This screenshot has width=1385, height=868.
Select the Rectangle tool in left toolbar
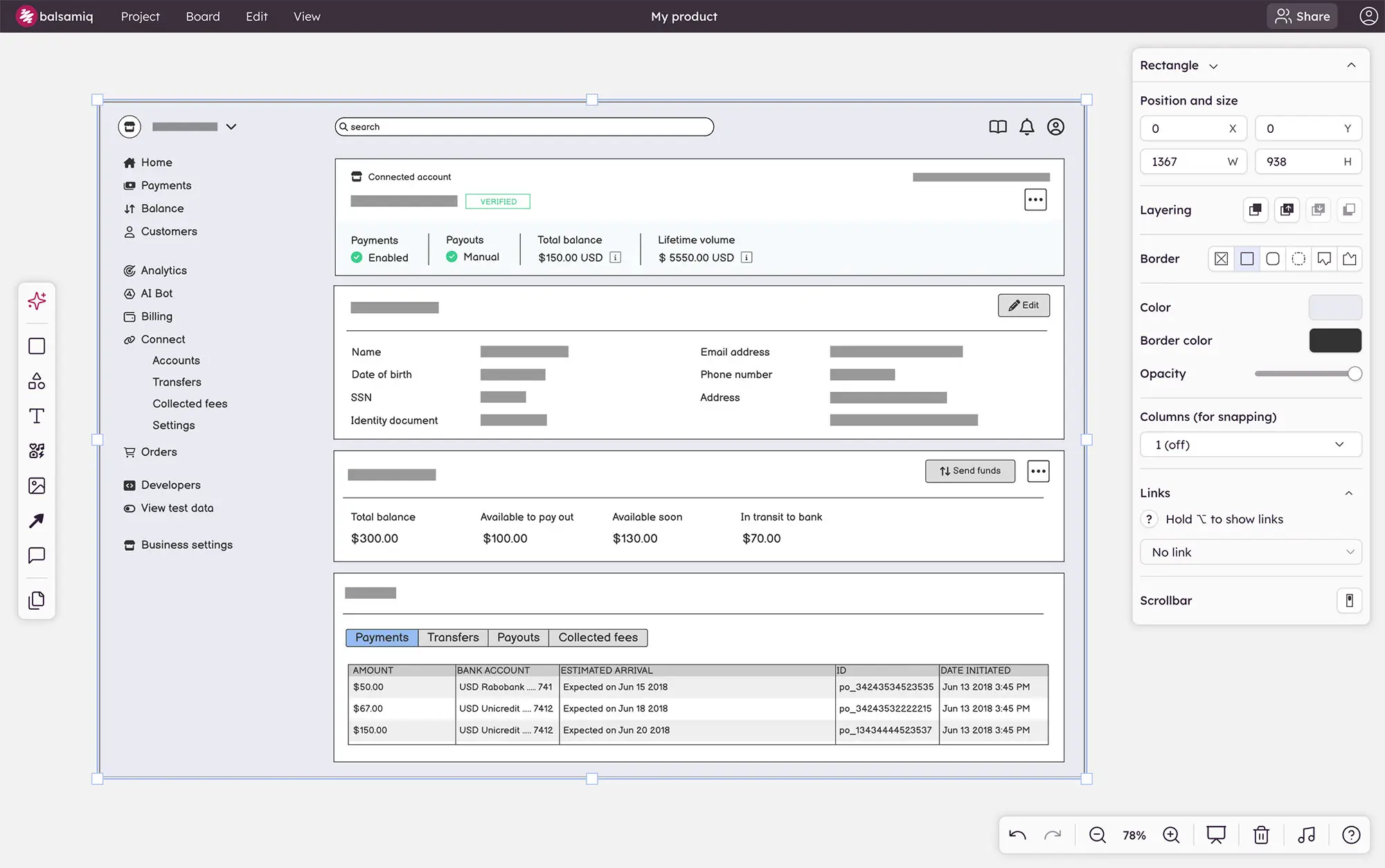(x=37, y=346)
